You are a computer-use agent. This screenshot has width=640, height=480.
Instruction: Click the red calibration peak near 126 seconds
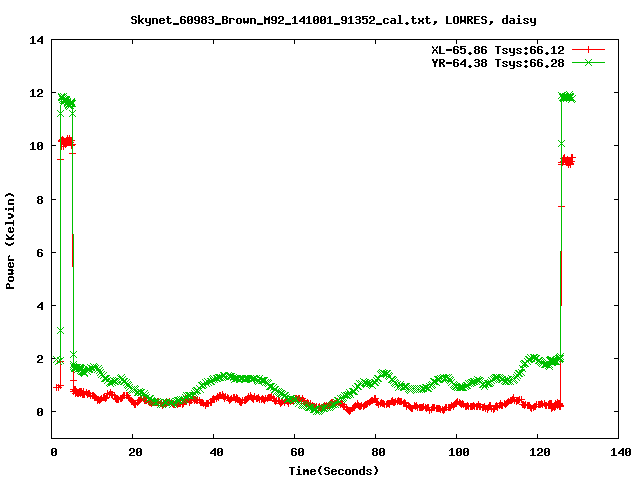pos(567,160)
